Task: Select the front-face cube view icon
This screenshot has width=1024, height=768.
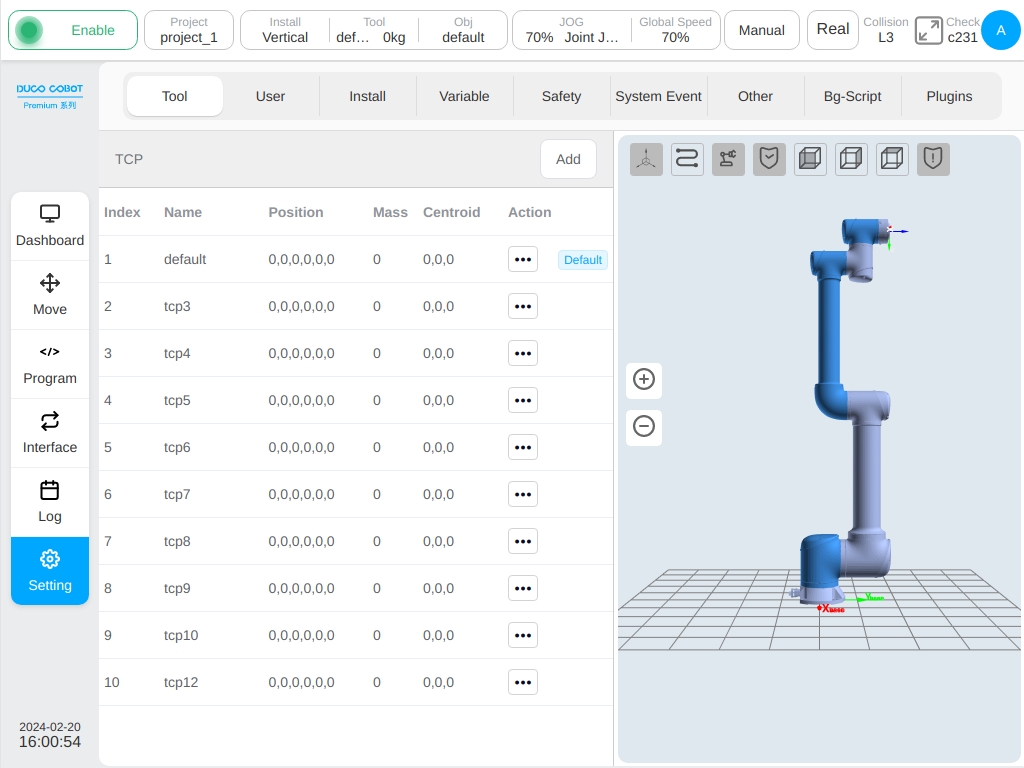Action: pyautogui.click(x=810, y=159)
